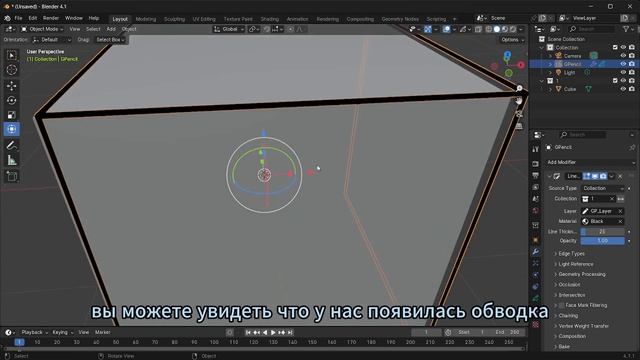Screen dimensions: 640x360
Task: Open the View Layer properties tab icon
Action: [x=536, y=187]
